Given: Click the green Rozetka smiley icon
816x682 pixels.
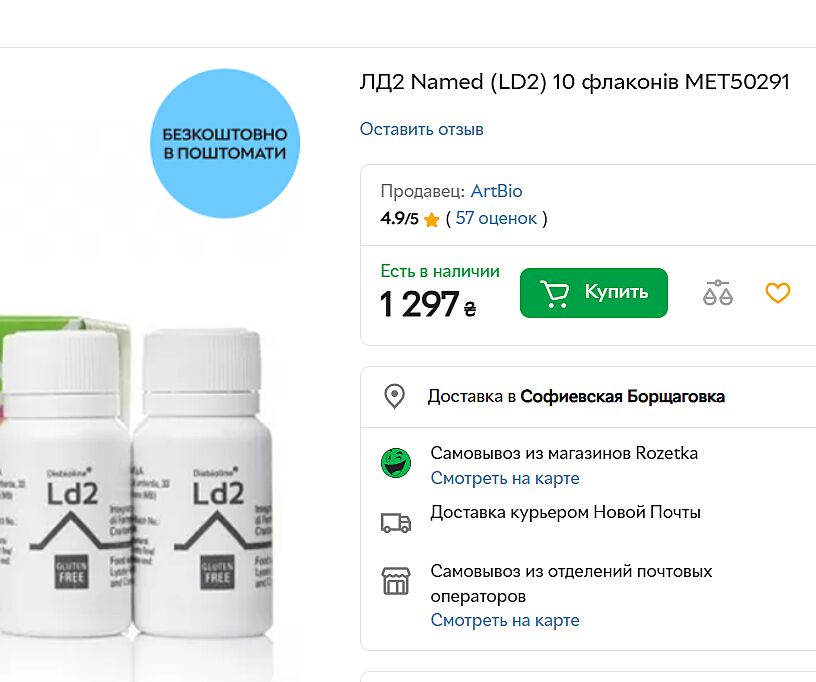Looking at the screenshot, I should click(x=396, y=464).
